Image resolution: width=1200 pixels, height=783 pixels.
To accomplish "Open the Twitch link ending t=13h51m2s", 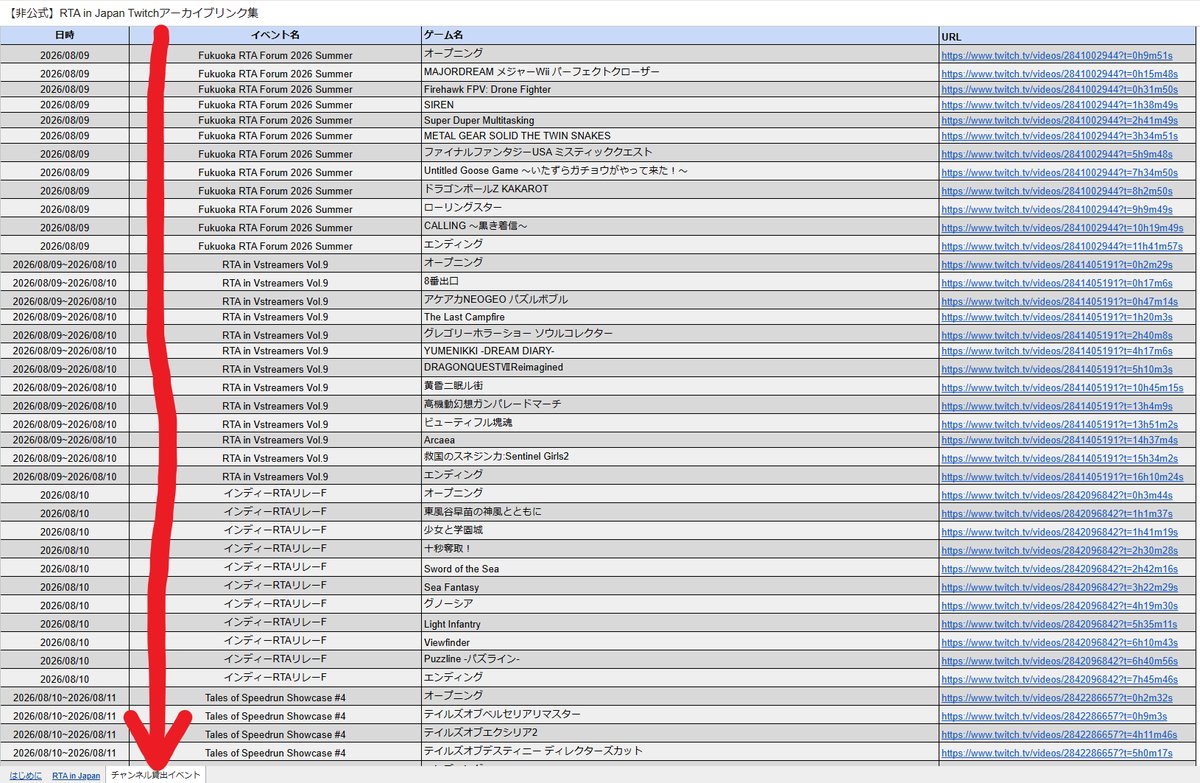I will [x=1059, y=424].
